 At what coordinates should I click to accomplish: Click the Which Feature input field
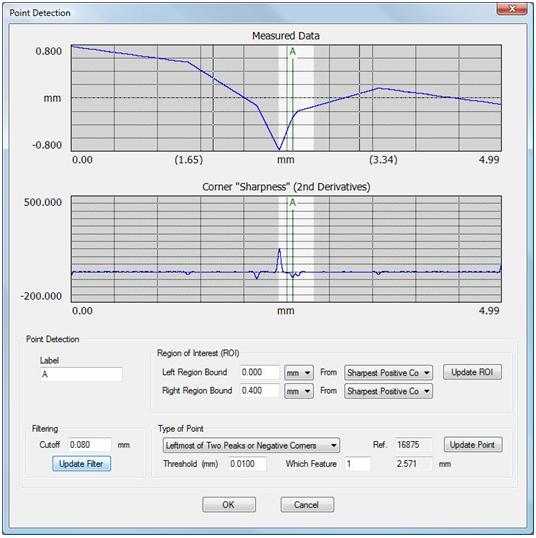coord(358,464)
